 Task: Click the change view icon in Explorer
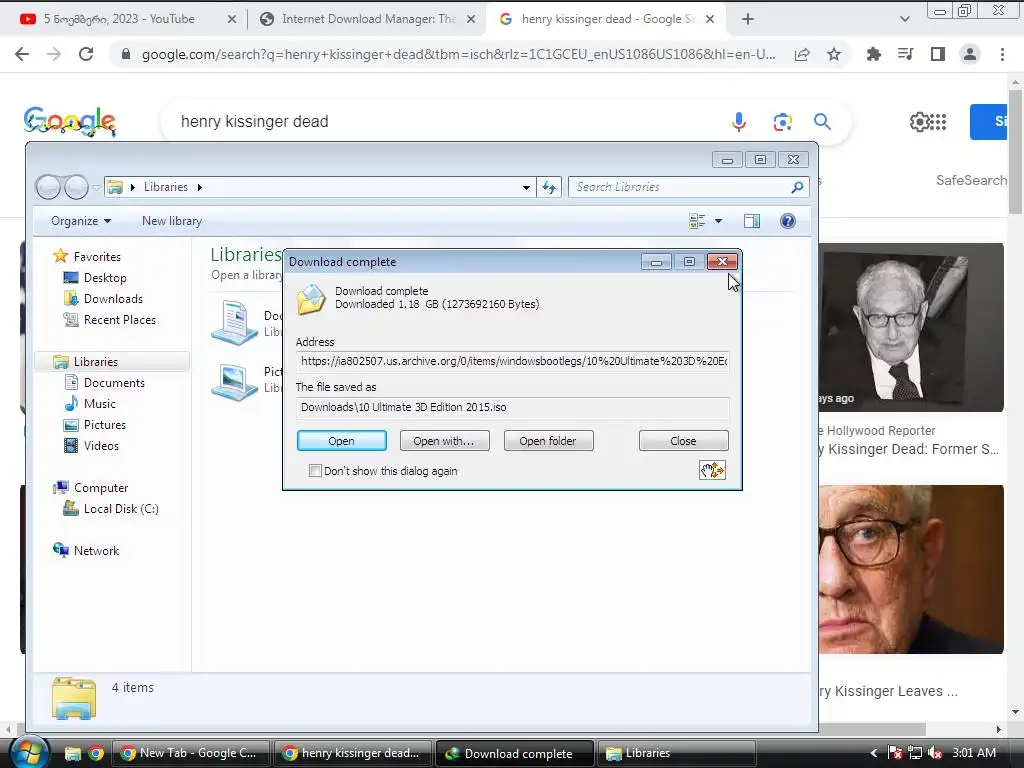click(697, 221)
